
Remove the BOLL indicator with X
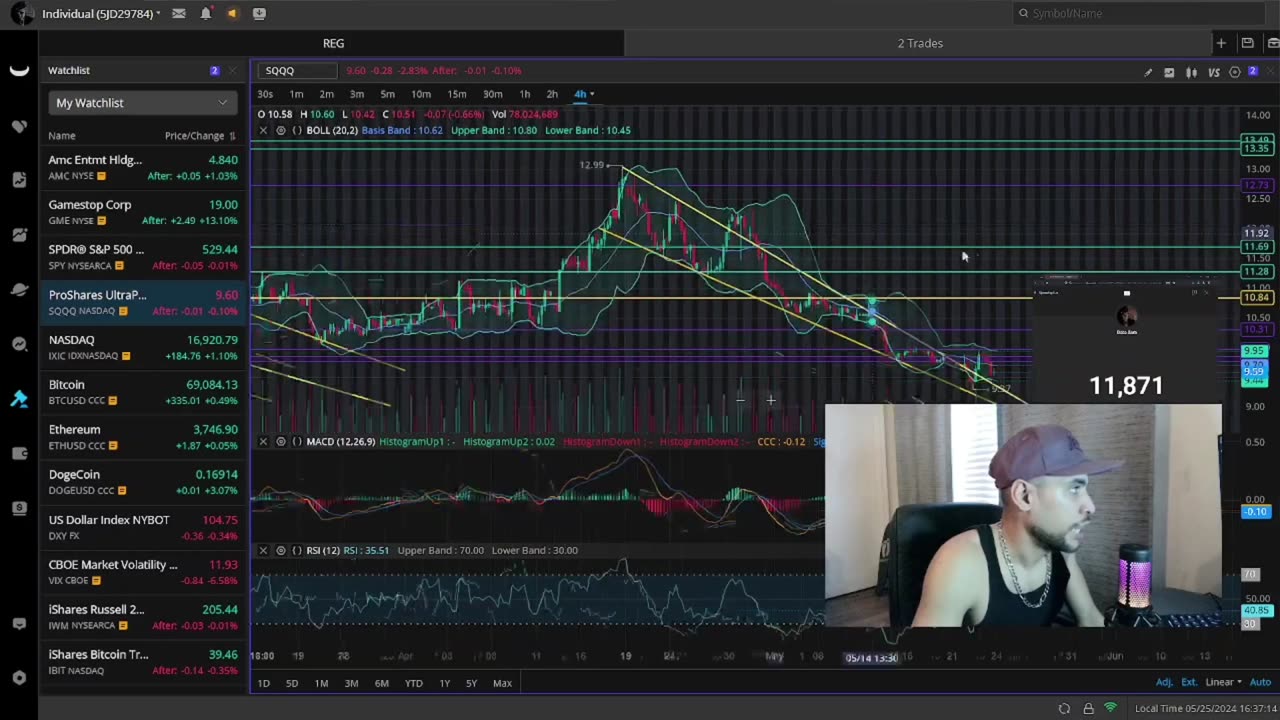pos(263,130)
